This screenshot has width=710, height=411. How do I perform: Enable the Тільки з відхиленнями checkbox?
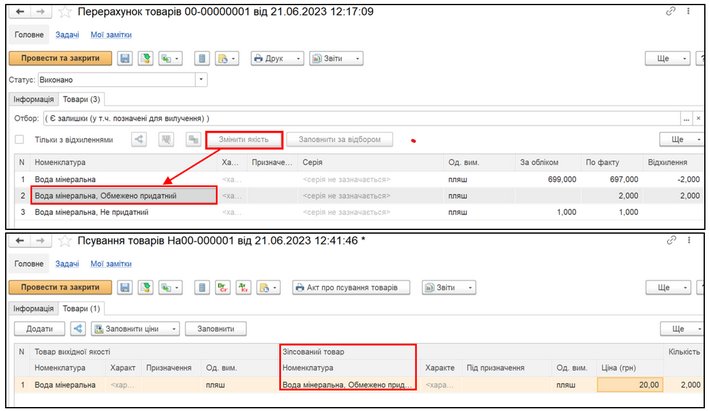point(19,140)
